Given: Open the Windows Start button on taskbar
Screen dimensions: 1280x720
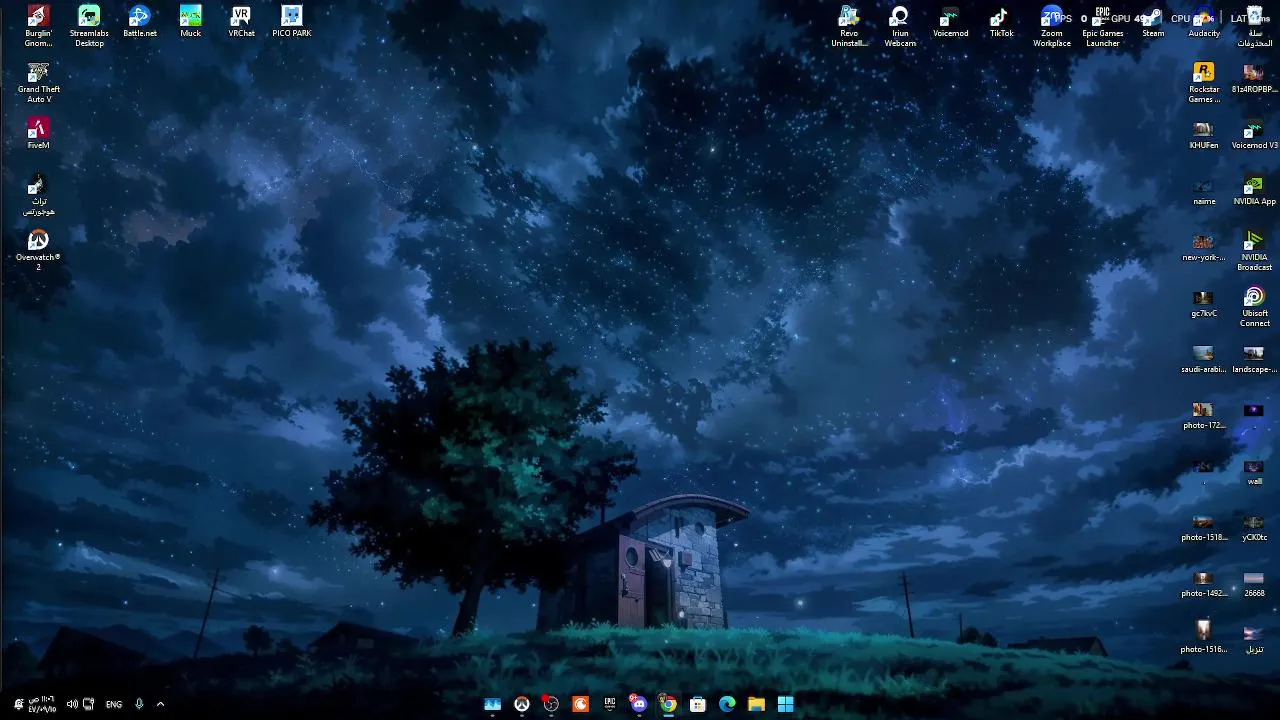Looking at the screenshot, I should pyautogui.click(x=786, y=704).
